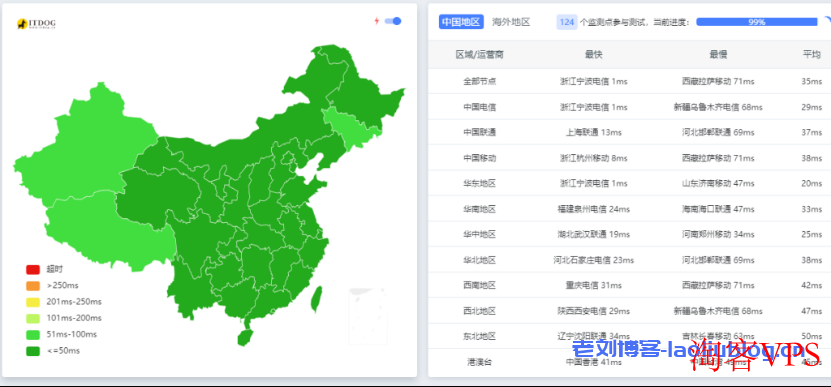Click the ITDOG logo
Viewport: 831px width, 387px height.
pos(36,24)
